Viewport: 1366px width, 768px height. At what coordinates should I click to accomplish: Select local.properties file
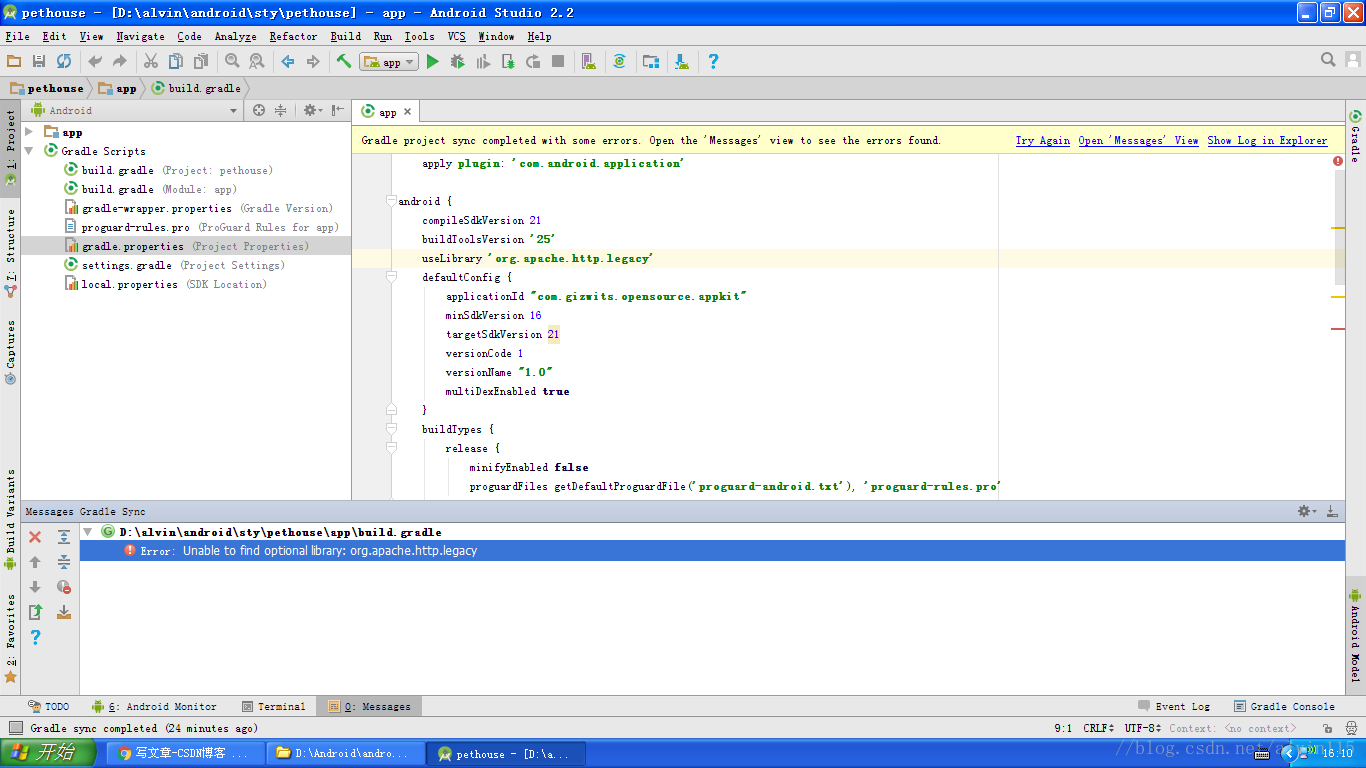(x=166, y=284)
